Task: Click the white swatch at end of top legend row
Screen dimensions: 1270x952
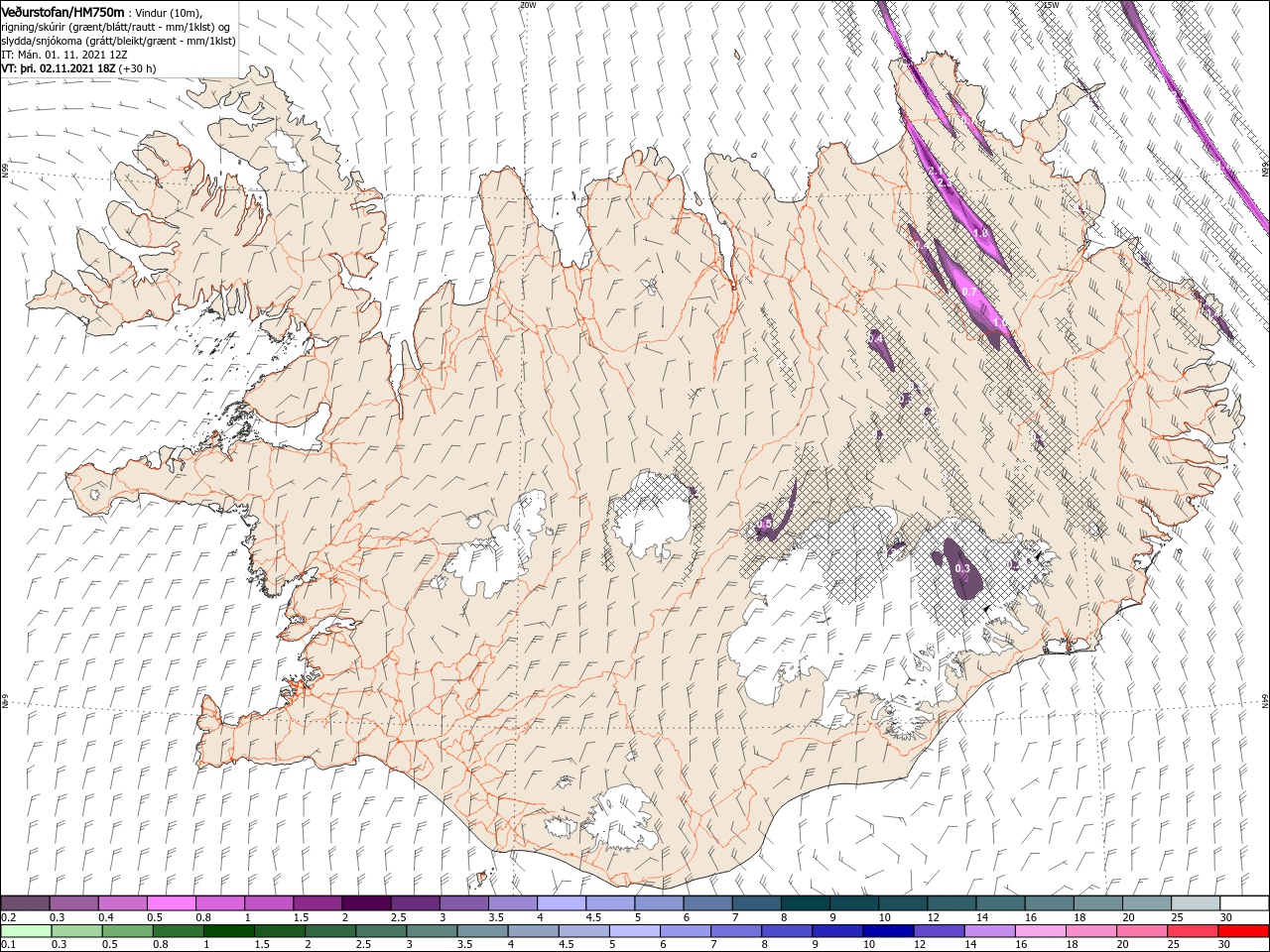Action: (x=1243, y=903)
